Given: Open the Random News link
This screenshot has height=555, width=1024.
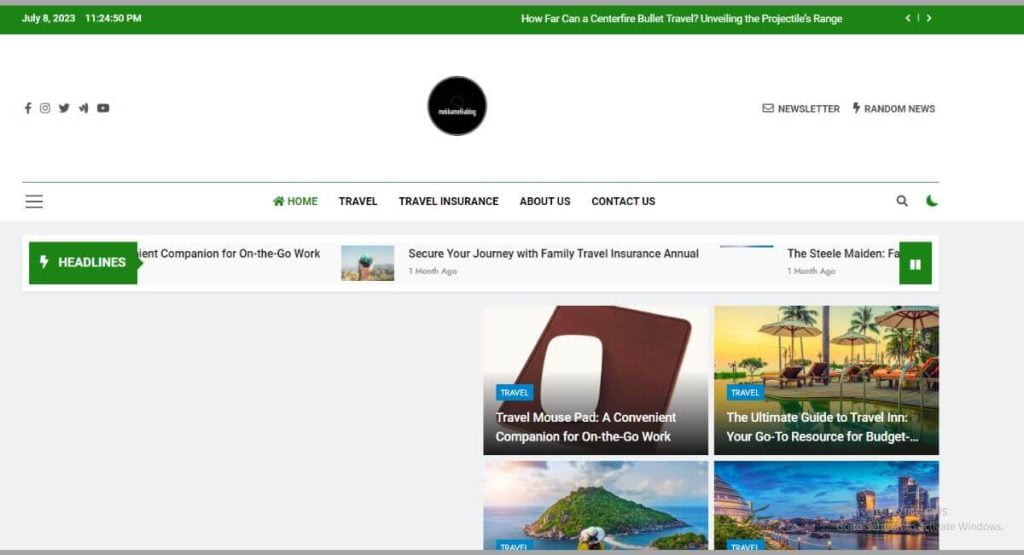Looking at the screenshot, I should coord(893,108).
